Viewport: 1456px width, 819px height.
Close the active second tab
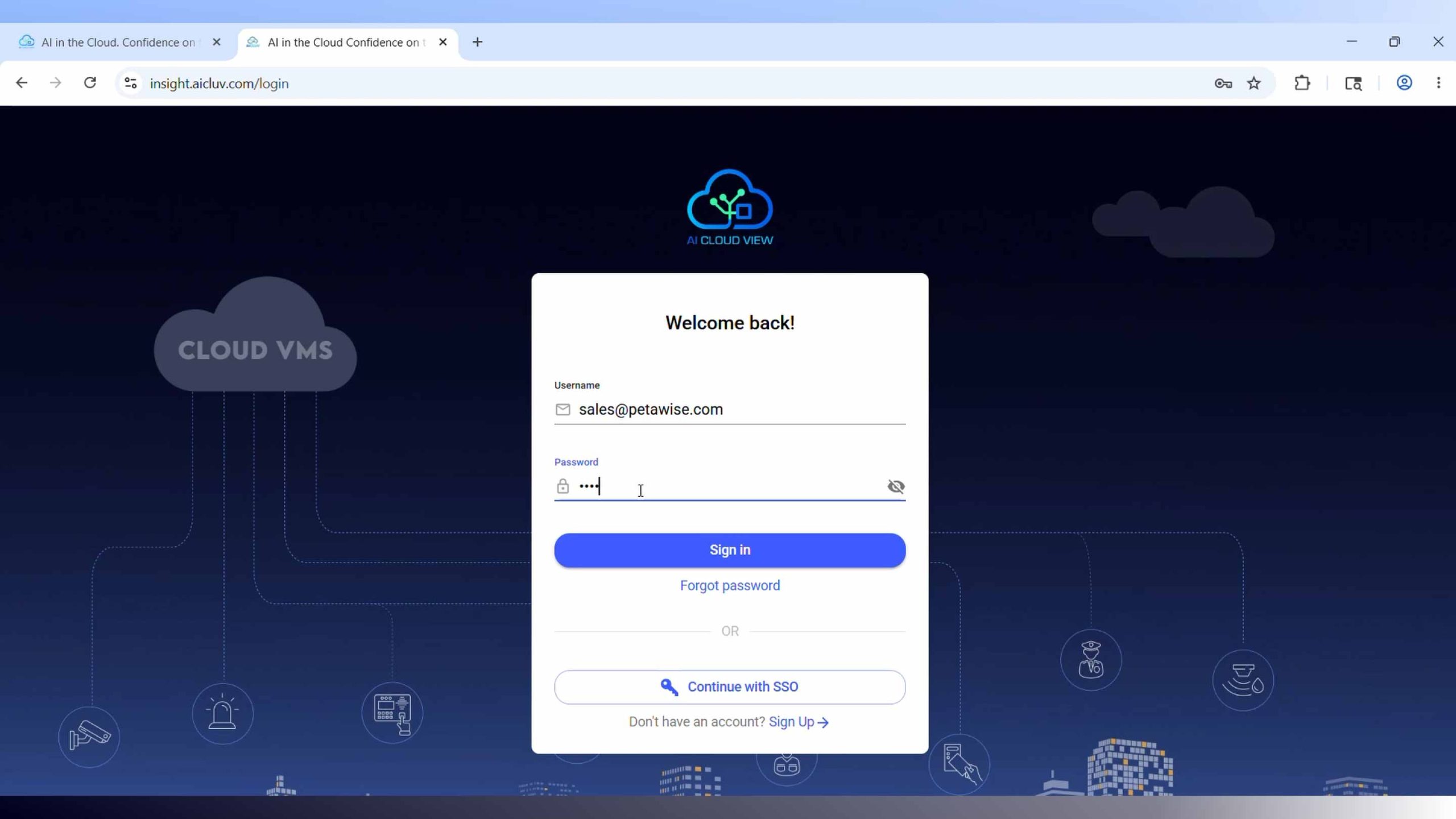pos(443,42)
